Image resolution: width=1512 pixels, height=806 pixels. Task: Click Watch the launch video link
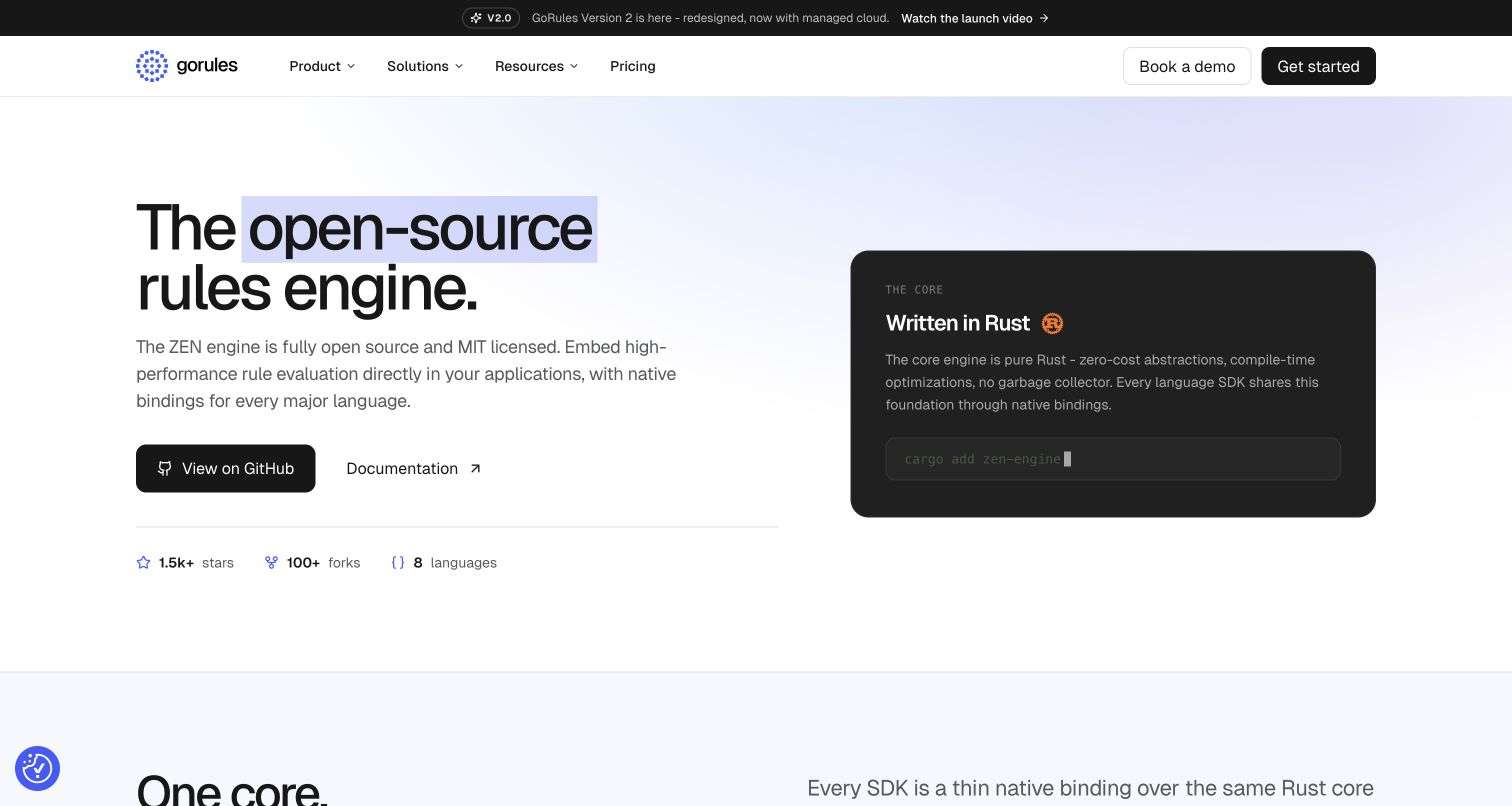point(975,18)
